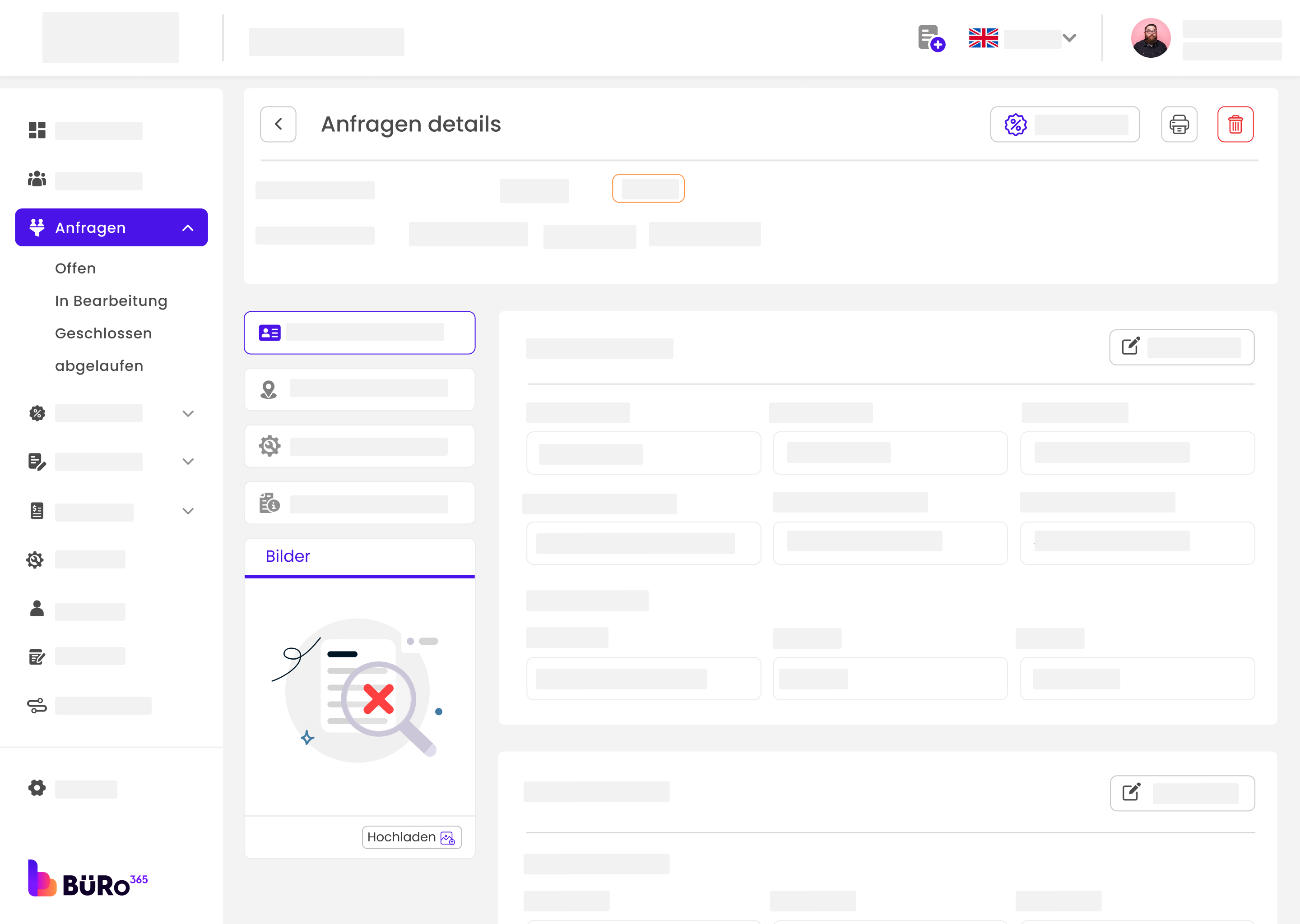Click the UK flag language icon
The image size is (1300, 924).
(983, 38)
